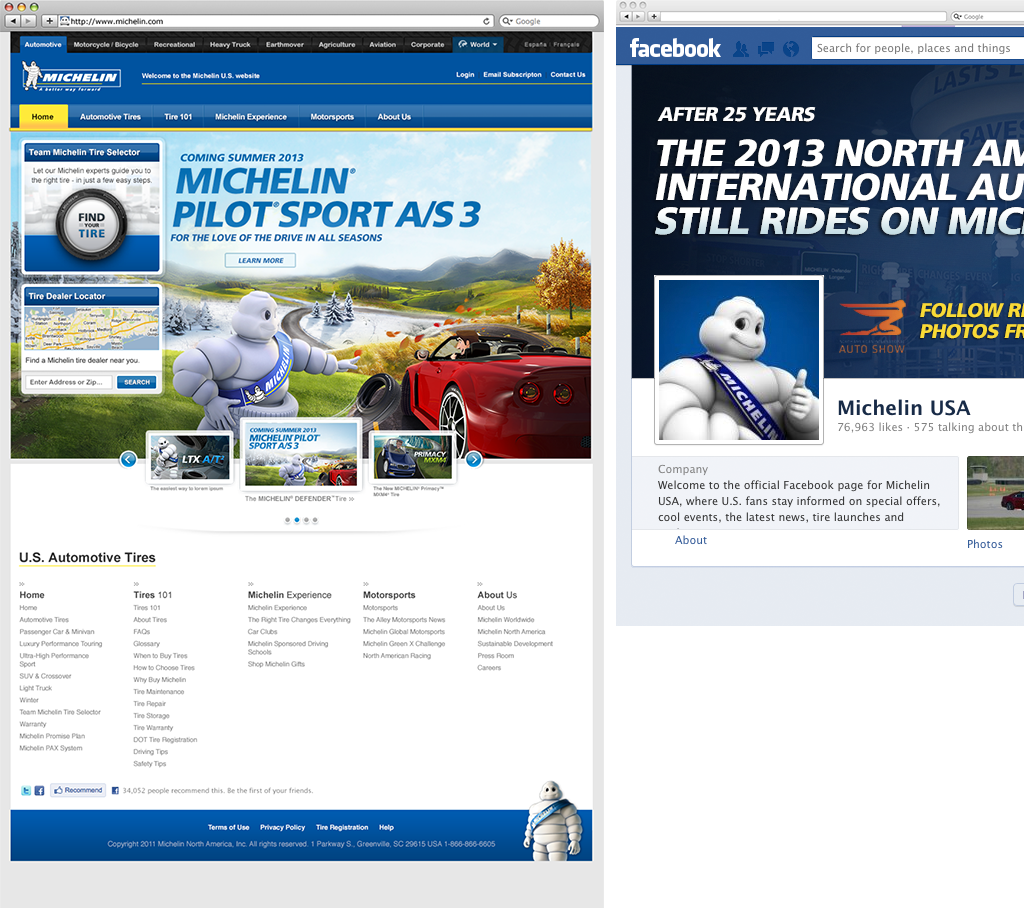Open Facebook notifications globe icon

(x=791, y=49)
